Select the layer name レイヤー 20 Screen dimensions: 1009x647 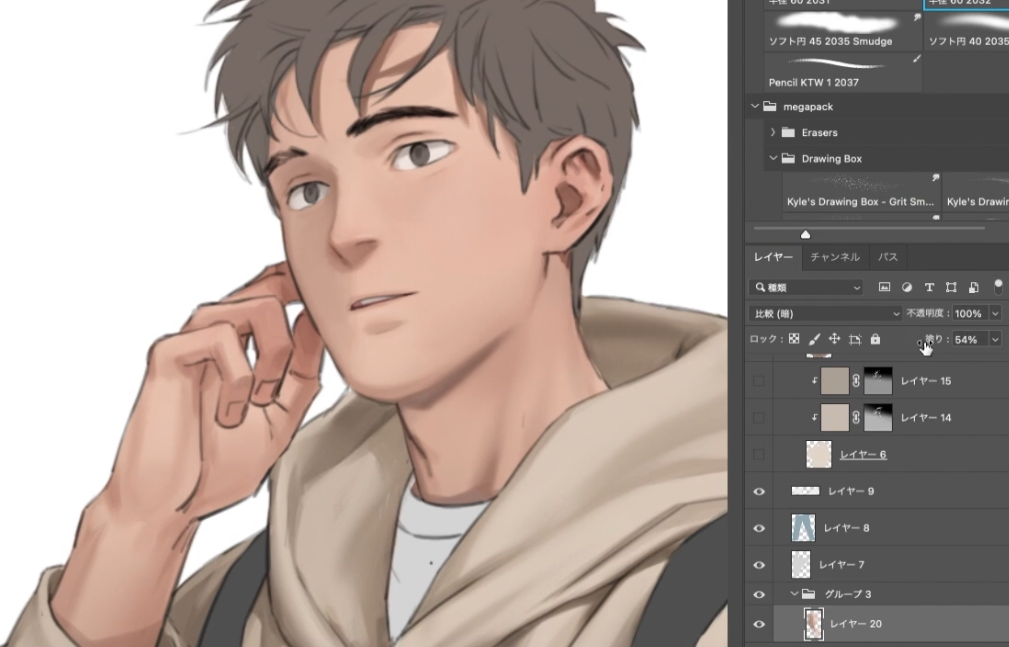(x=856, y=624)
